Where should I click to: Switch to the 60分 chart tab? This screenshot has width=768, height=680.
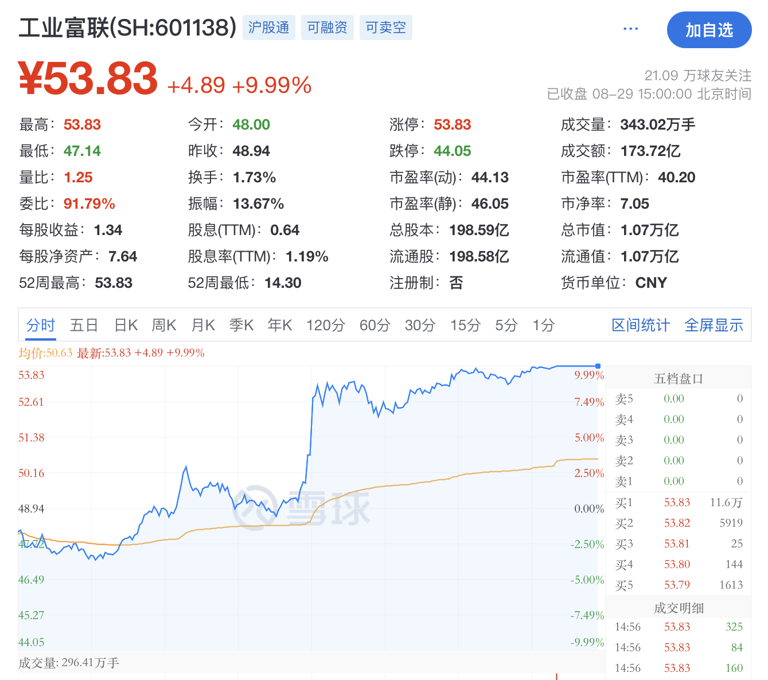click(x=375, y=325)
